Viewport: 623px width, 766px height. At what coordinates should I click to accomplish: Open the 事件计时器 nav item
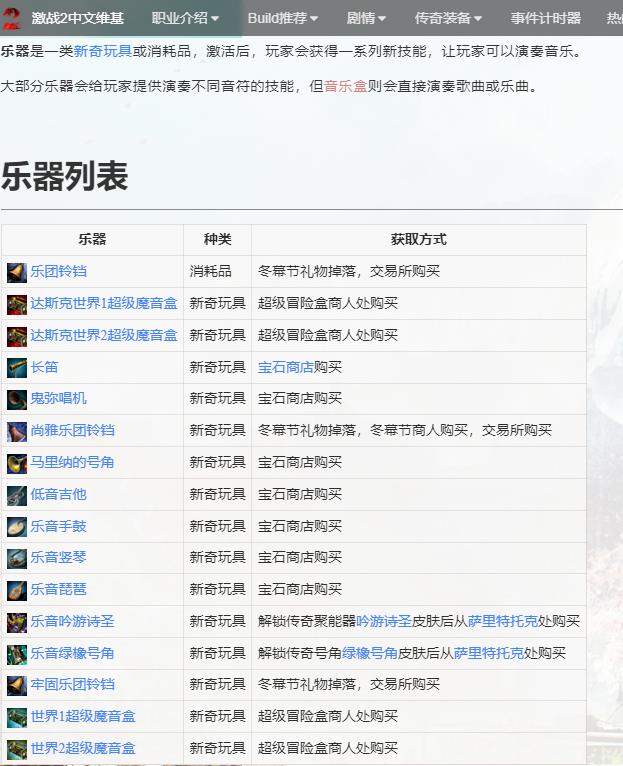tap(545, 18)
